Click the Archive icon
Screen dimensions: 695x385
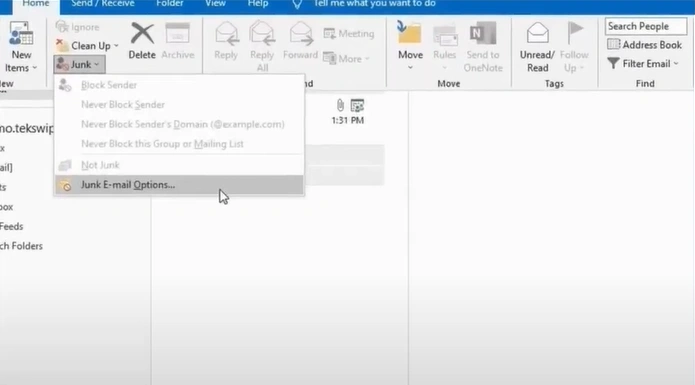[x=177, y=34]
